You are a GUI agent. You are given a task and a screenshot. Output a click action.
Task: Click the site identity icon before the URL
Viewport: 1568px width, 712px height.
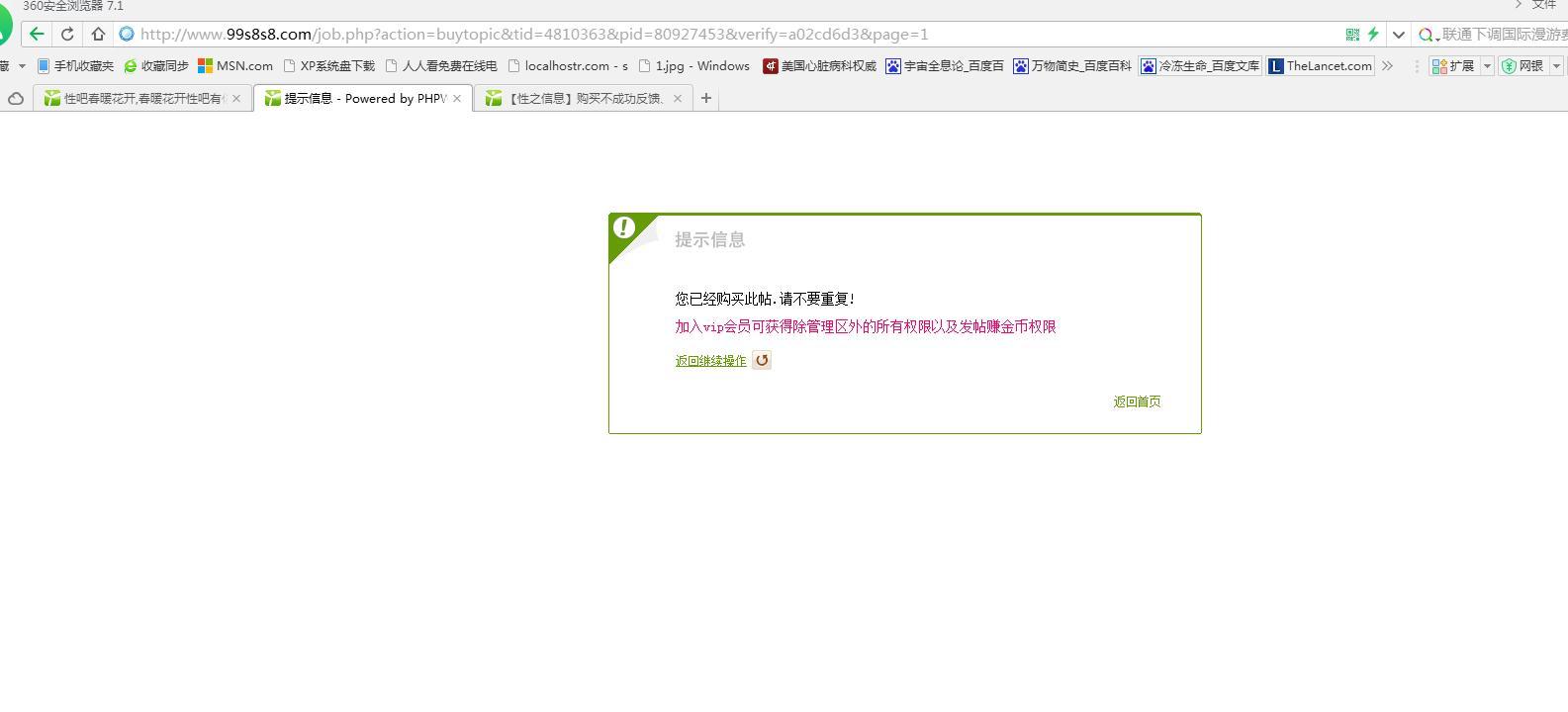(x=127, y=34)
